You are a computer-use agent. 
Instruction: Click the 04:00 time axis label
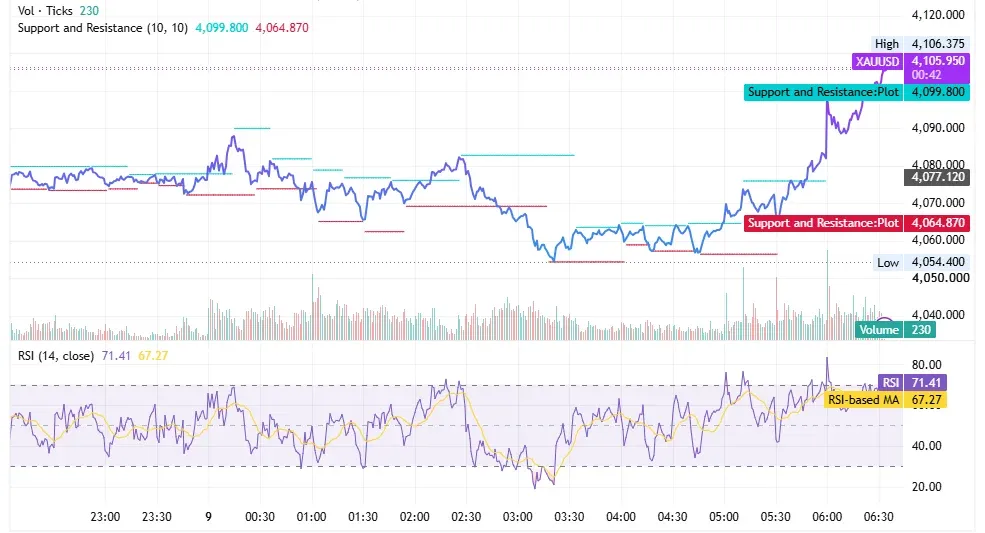tap(621, 517)
